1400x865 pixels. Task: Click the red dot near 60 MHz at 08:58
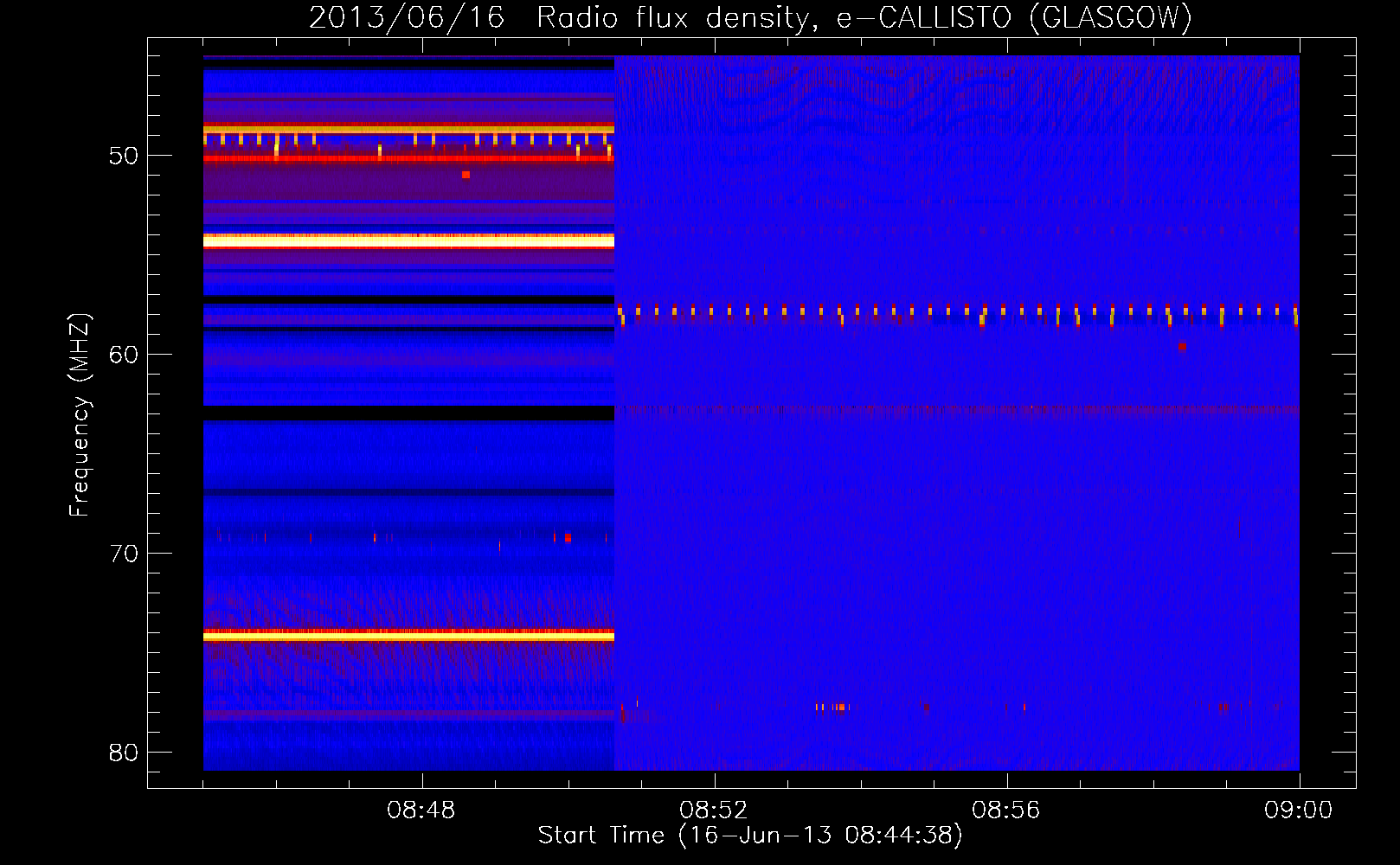click(1182, 347)
